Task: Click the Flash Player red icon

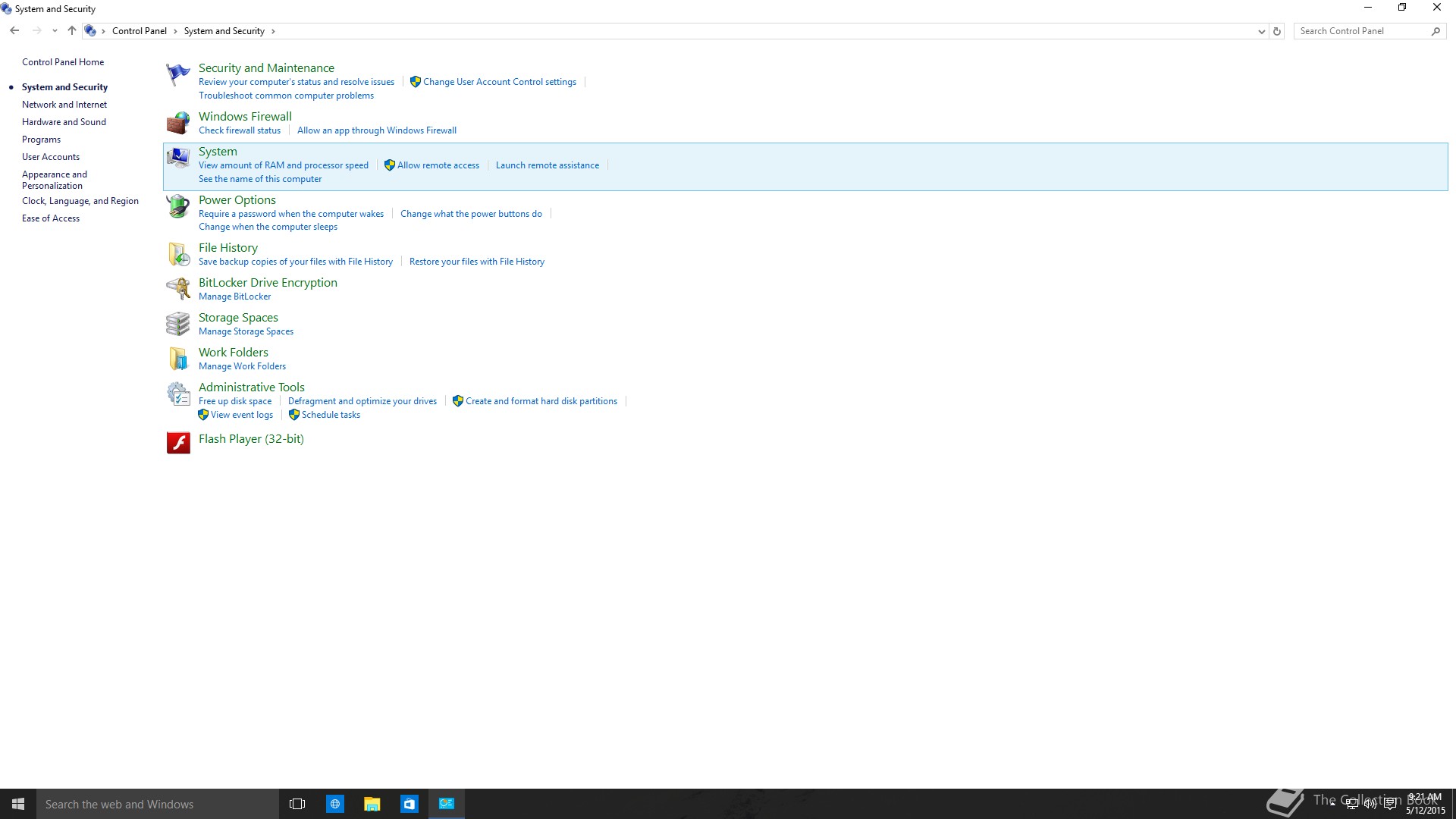Action: click(x=178, y=443)
